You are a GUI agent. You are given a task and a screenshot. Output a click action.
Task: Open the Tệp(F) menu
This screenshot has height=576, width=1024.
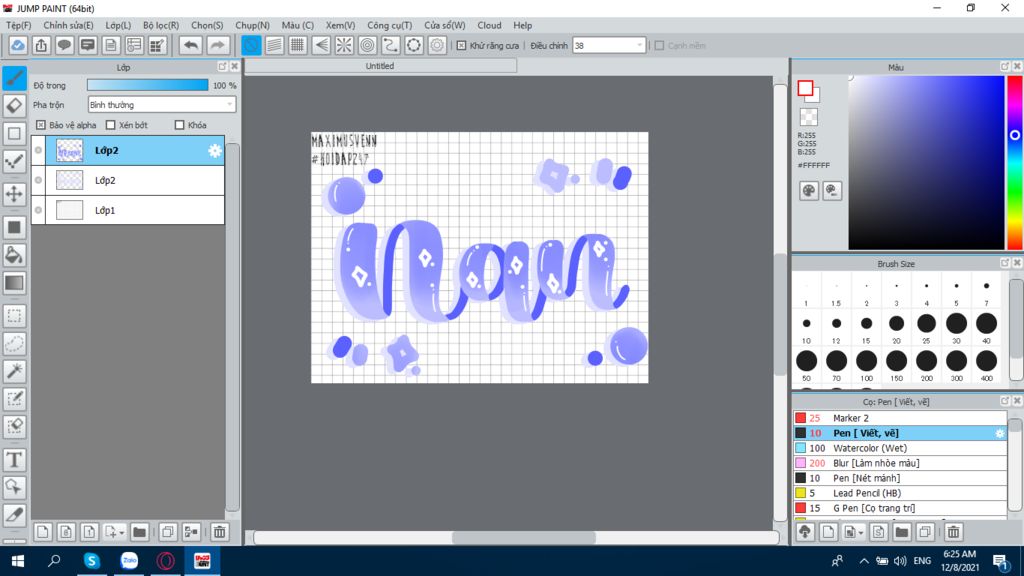(19, 25)
